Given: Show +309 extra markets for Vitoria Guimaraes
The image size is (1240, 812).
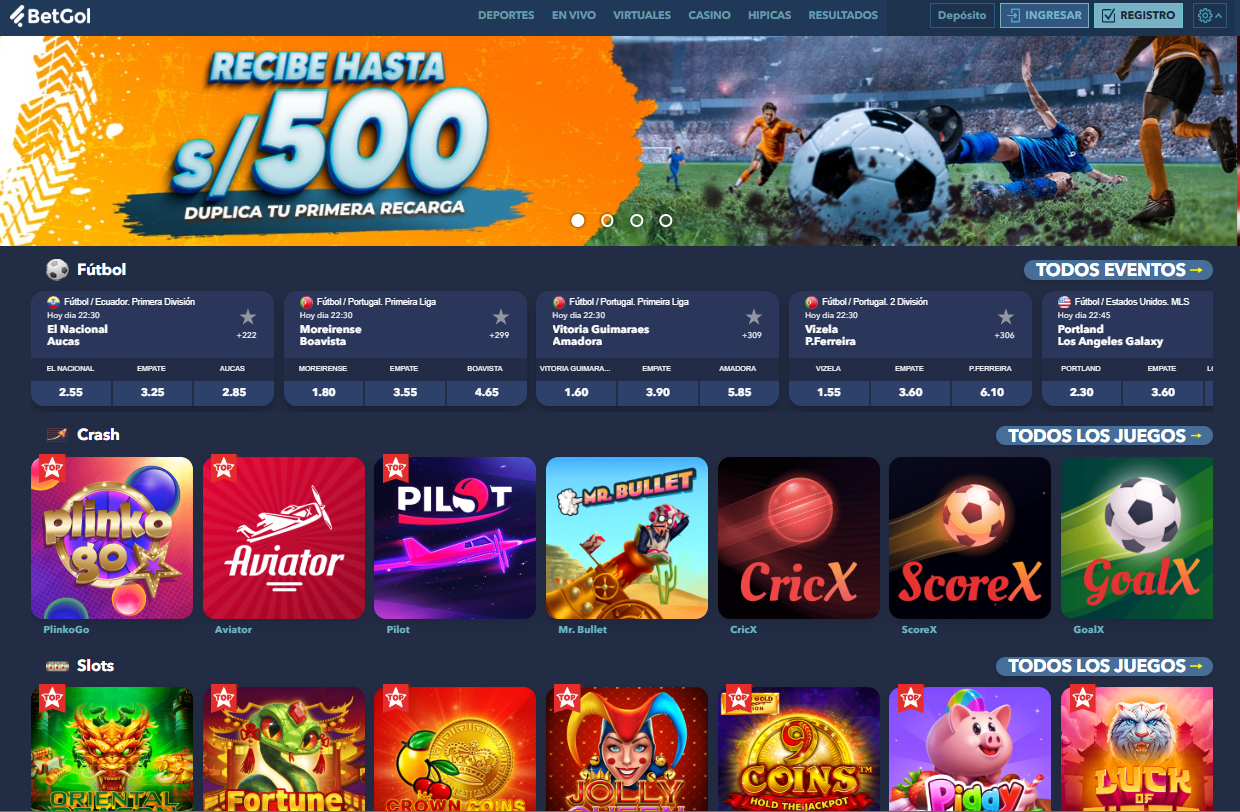Looking at the screenshot, I should 752,335.
